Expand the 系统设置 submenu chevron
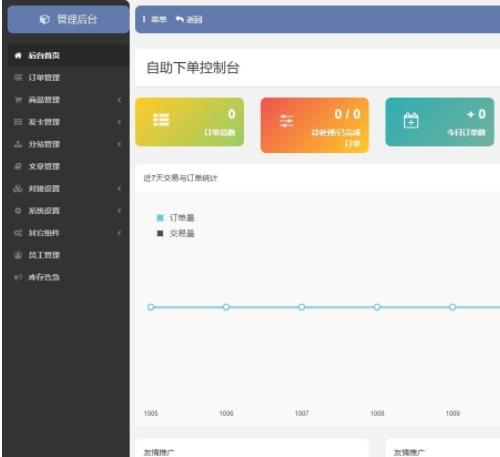The width and height of the screenshot is (500, 457). (119, 211)
